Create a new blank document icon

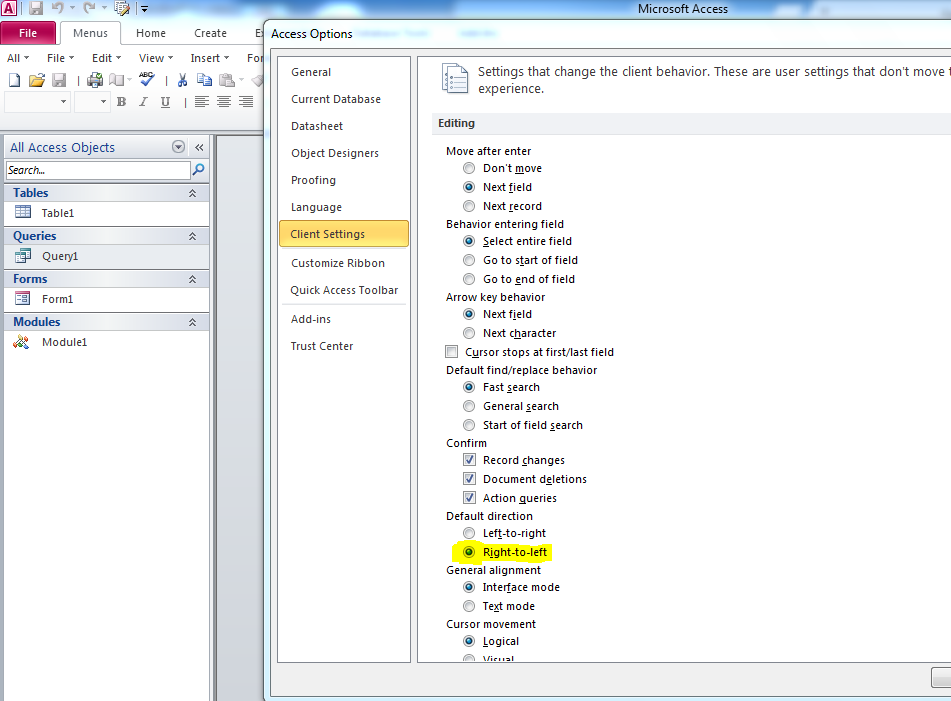(14, 80)
